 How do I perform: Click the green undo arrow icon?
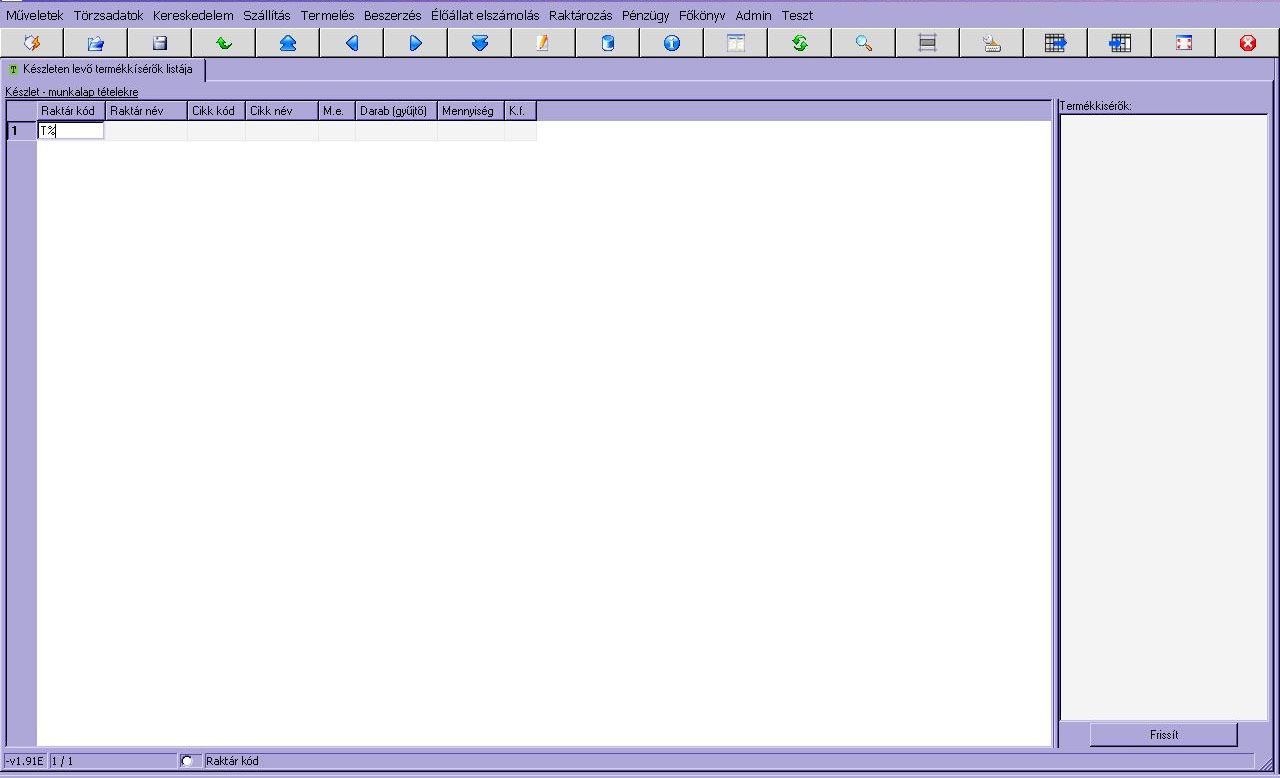tap(224, 43)
